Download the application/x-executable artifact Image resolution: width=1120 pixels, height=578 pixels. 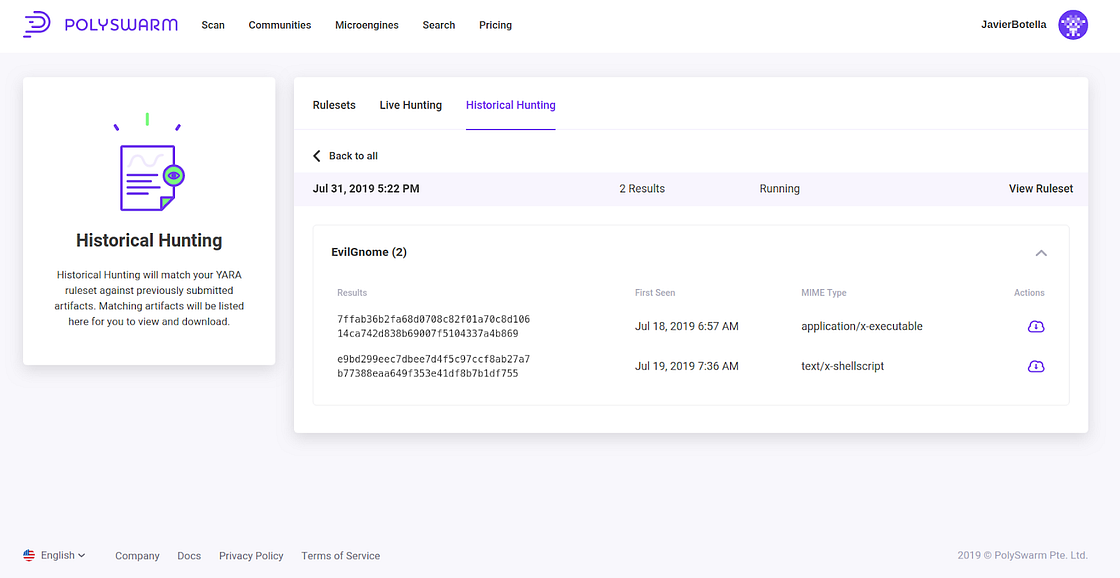(x=1036, y=327)
